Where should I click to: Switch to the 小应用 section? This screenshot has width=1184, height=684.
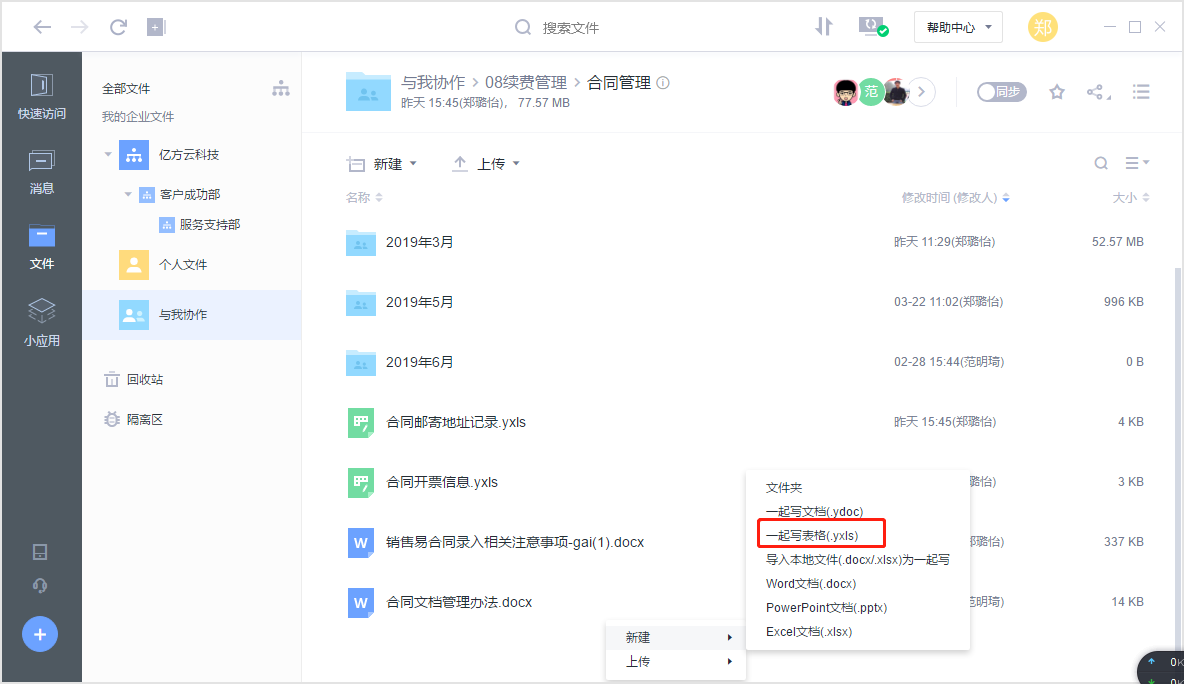41,321
